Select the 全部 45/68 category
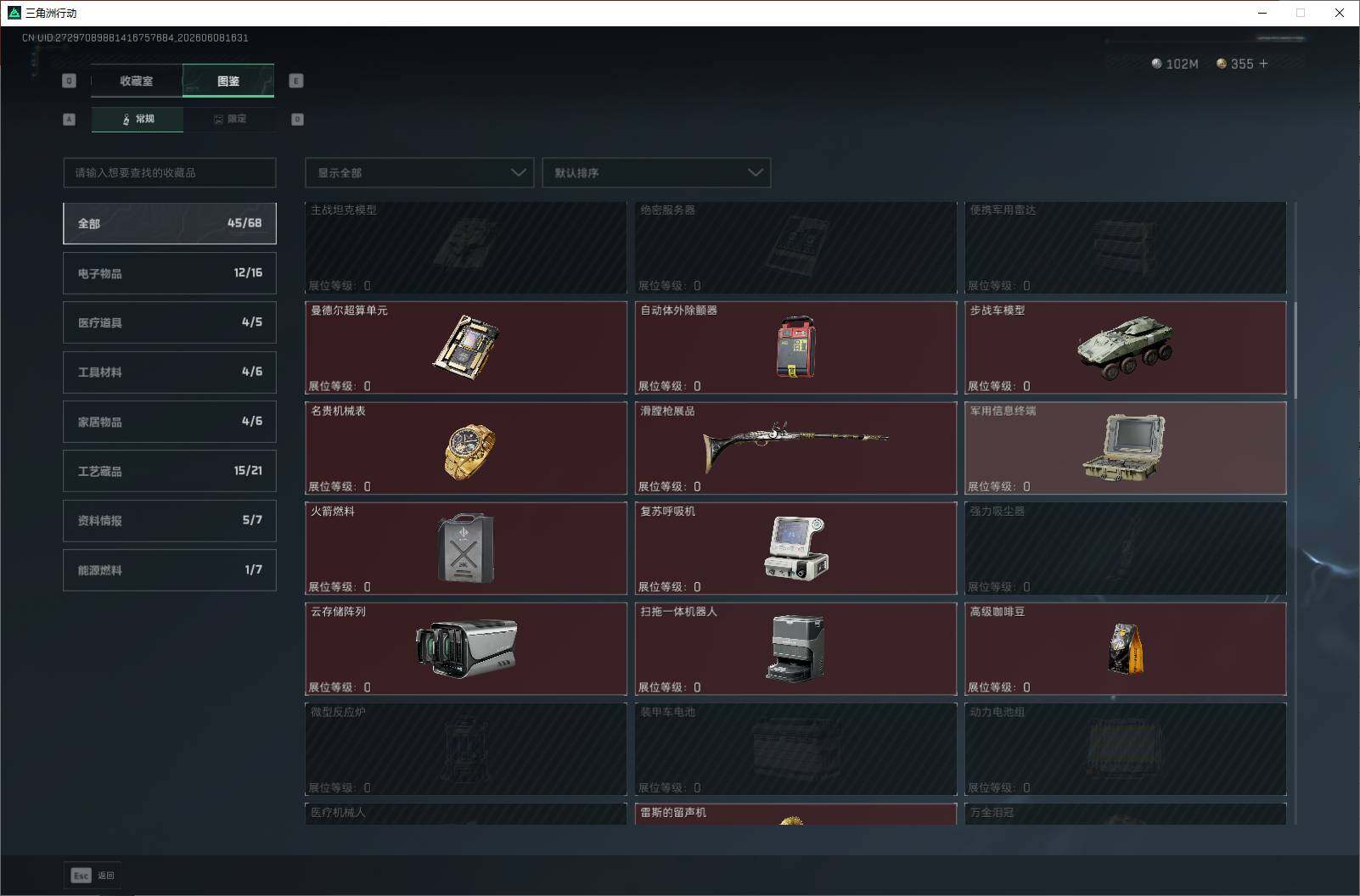The image size is (1360, 896). (x=170, y=223)
